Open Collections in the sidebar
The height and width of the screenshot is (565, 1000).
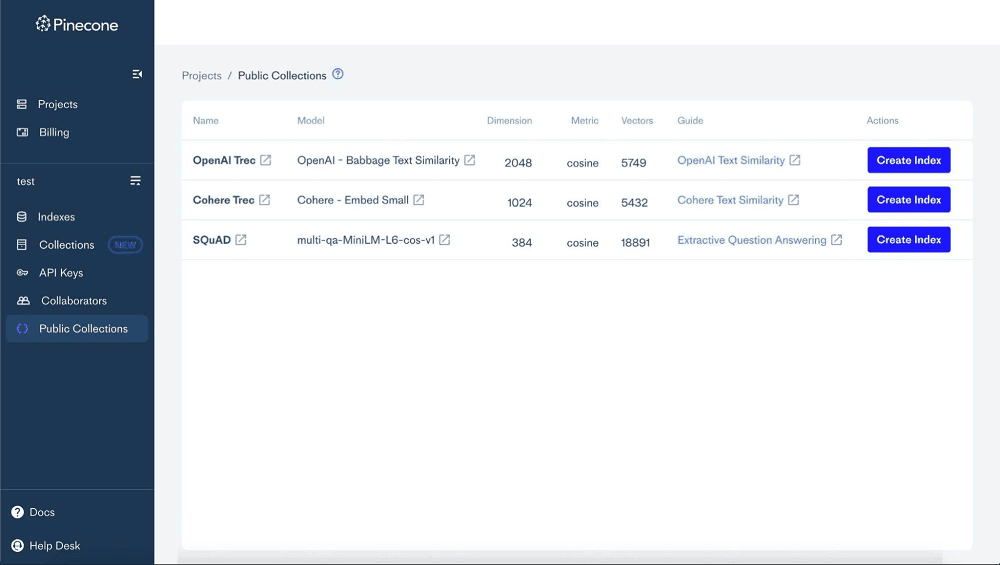[66, 245]
